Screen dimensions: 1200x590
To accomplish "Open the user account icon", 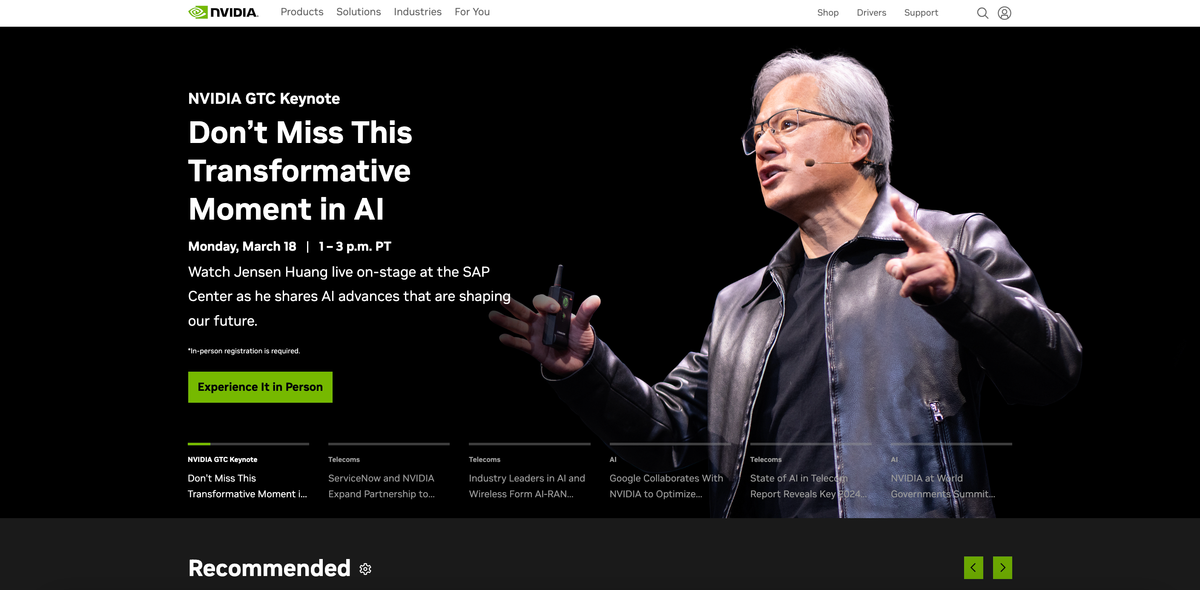I will tap(1005, 13).
